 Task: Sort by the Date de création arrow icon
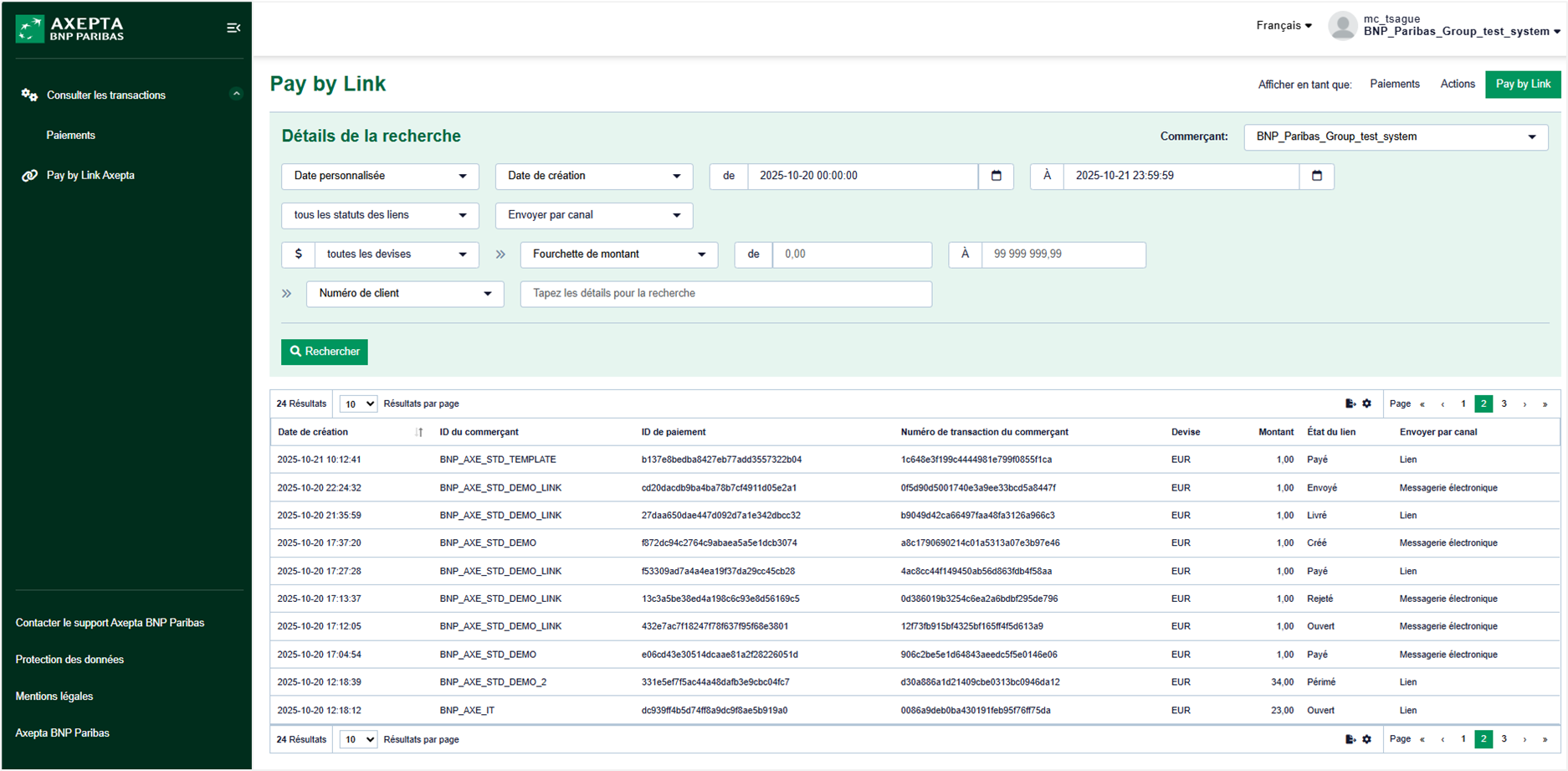[x=419, y=432]
